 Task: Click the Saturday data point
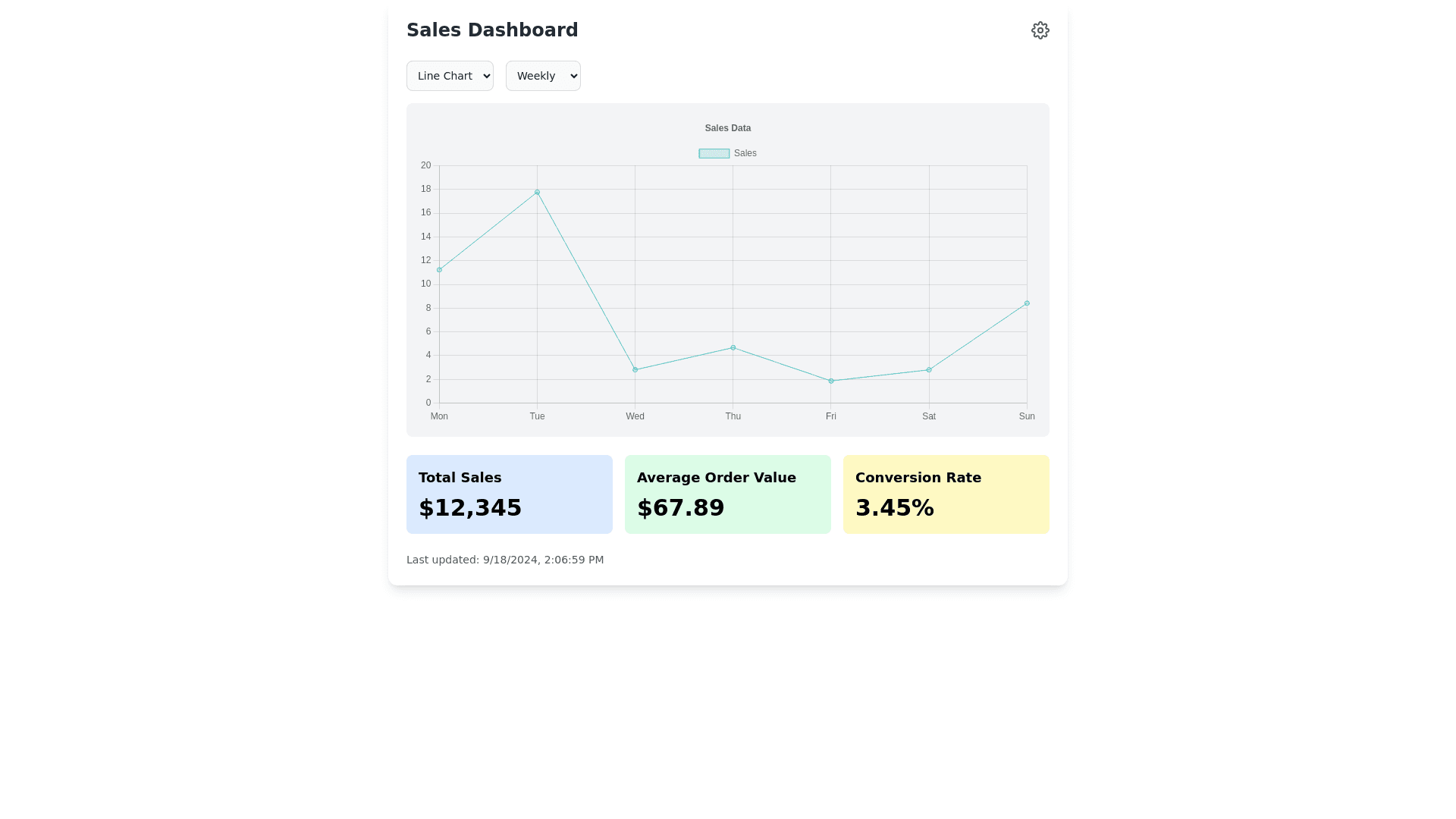[x=929, y=370]
